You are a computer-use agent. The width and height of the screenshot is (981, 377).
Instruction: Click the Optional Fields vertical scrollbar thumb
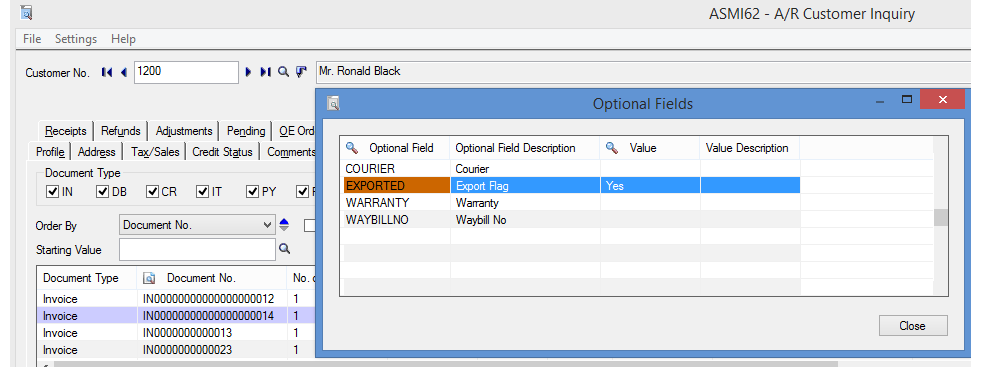941,217
